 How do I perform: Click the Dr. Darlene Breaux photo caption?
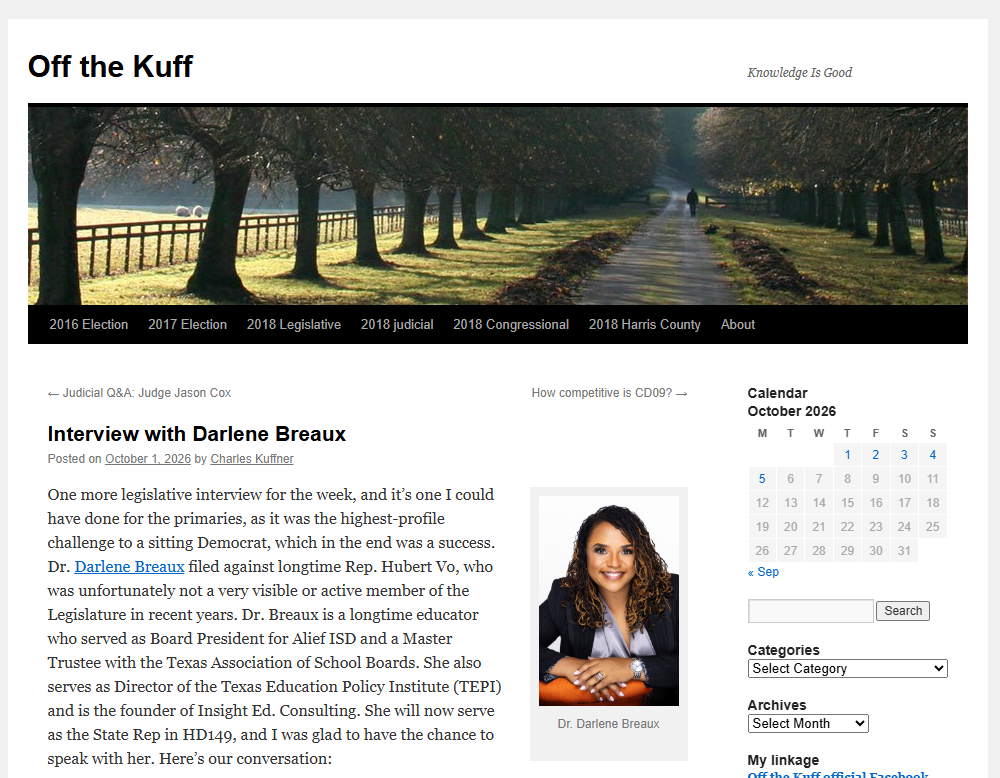(x=608, y=724)
